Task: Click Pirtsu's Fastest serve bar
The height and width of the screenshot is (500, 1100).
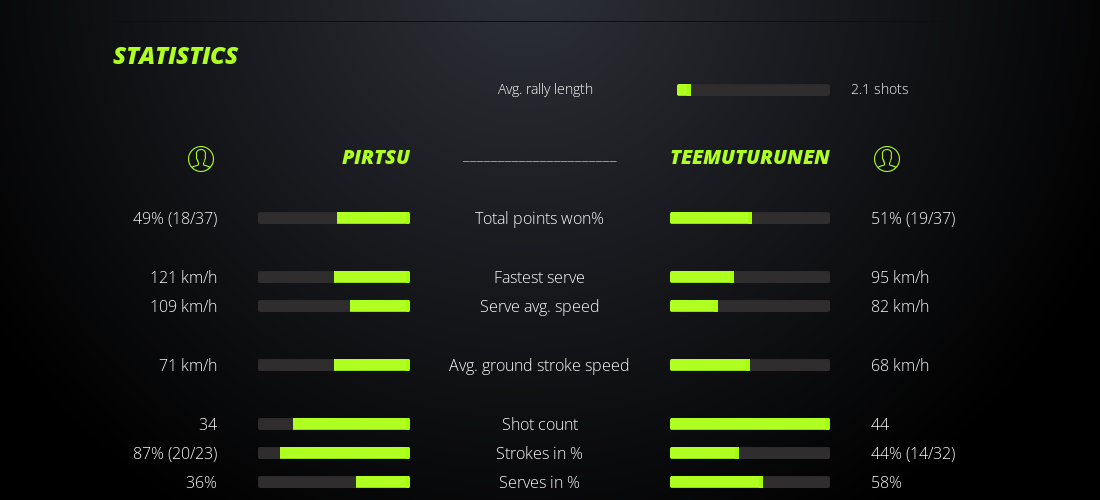Action: [334, 277]
